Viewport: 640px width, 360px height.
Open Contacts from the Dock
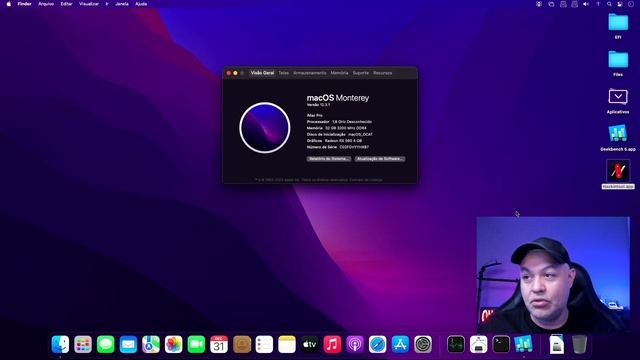coord(242,344)
